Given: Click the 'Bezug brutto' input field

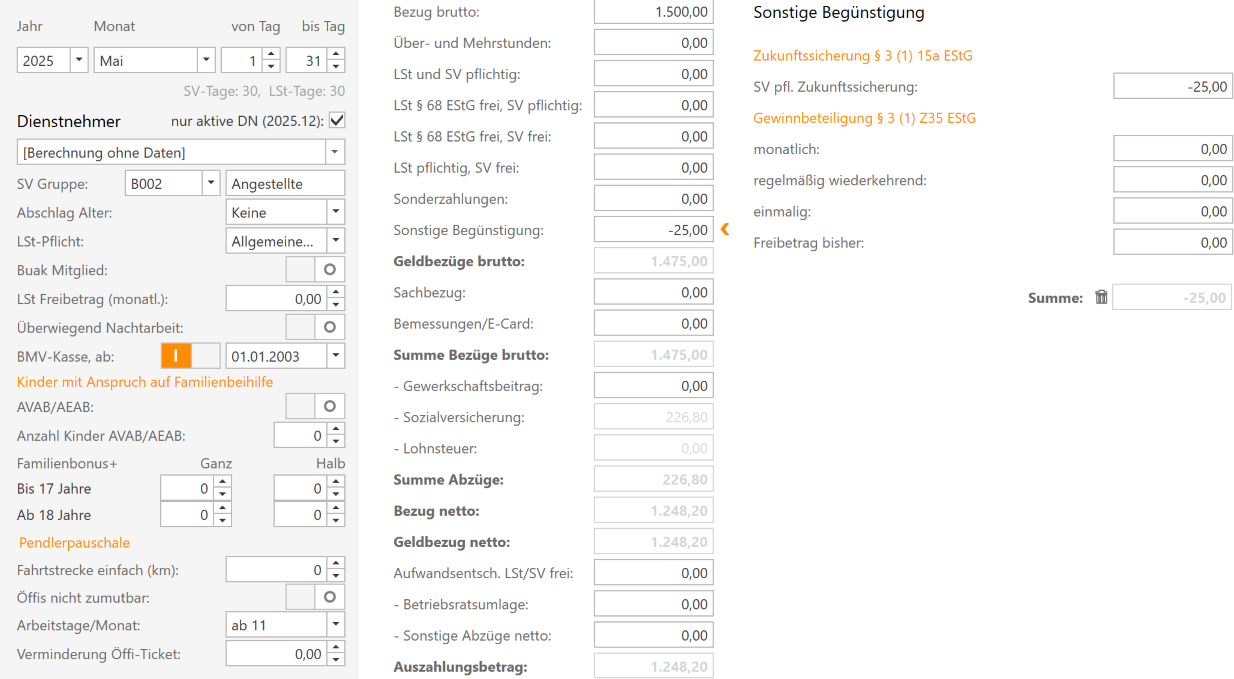Looking at the screenshot, I should (653, 12).
